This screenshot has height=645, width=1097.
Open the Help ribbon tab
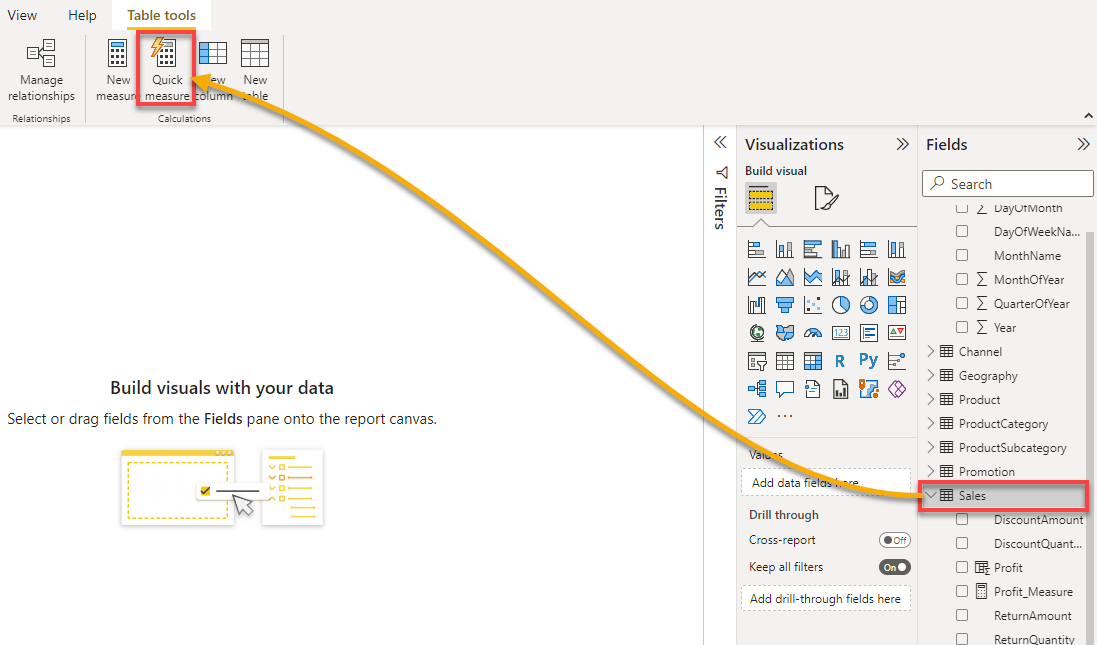(x=82, y=15)
